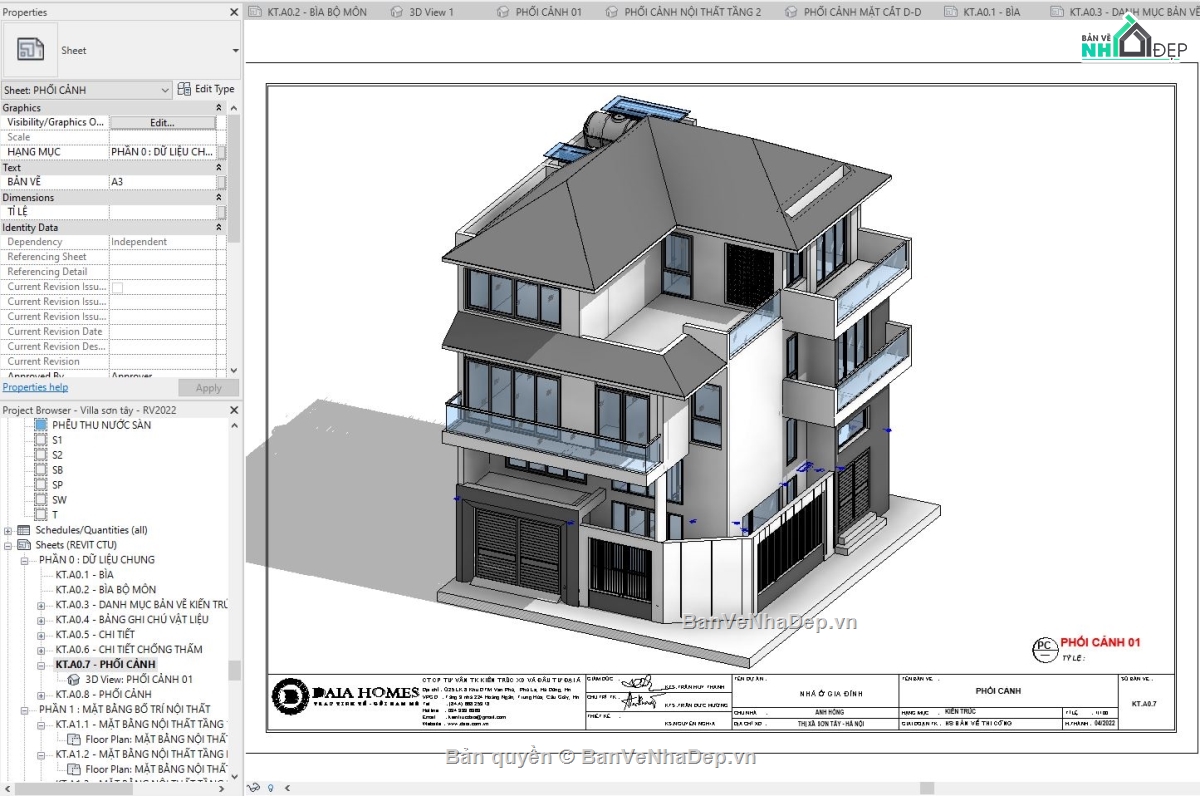Screen dimensions: 1200x796
Task: Expand KT.A0.3 - DANH MỤC BẢN VẼ sheet
Action: click(41, 605)
